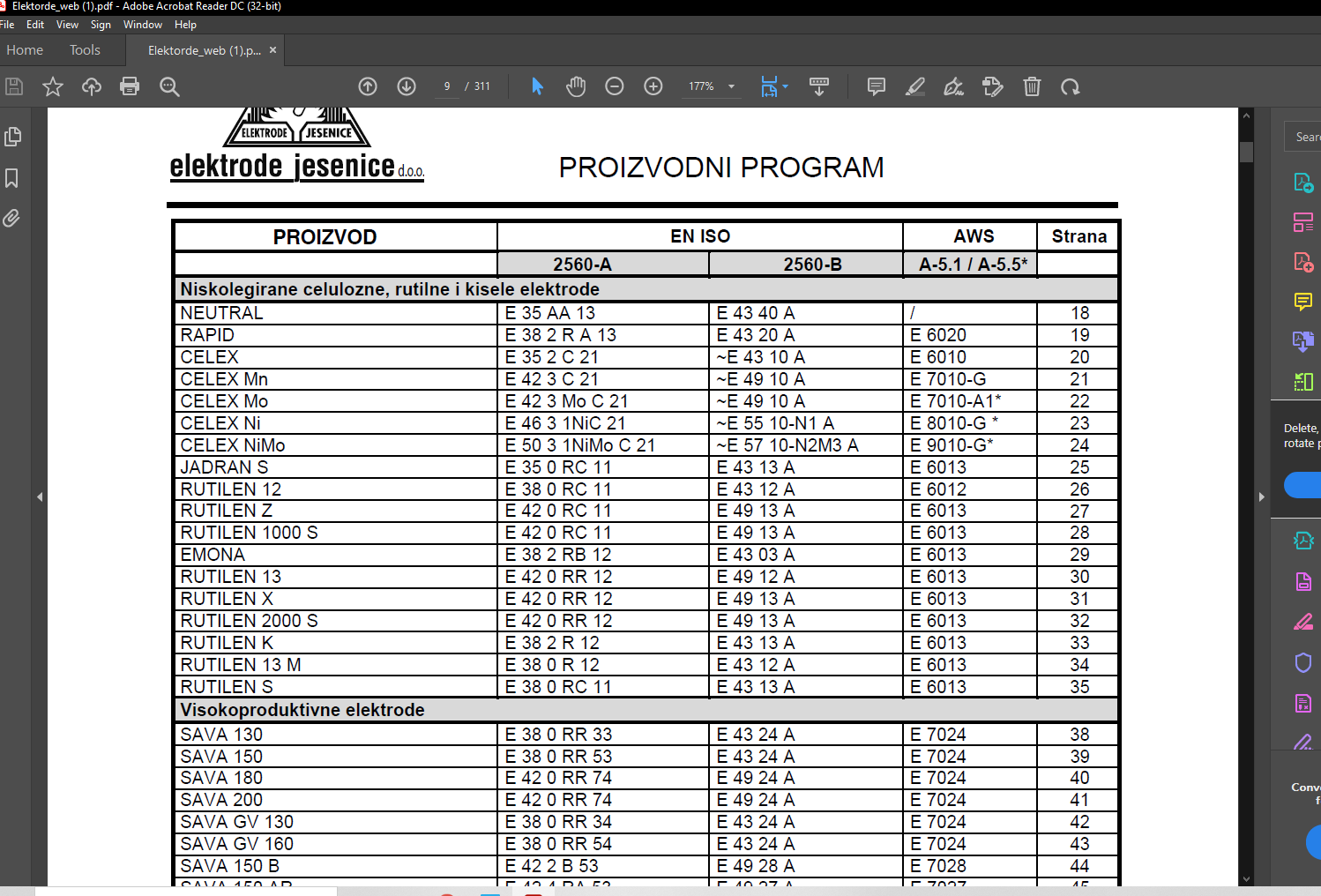The width and height of the screenshot is (1321, 896).
Task: Zoom in with the plus circle icon
Action: click(653, 86)
